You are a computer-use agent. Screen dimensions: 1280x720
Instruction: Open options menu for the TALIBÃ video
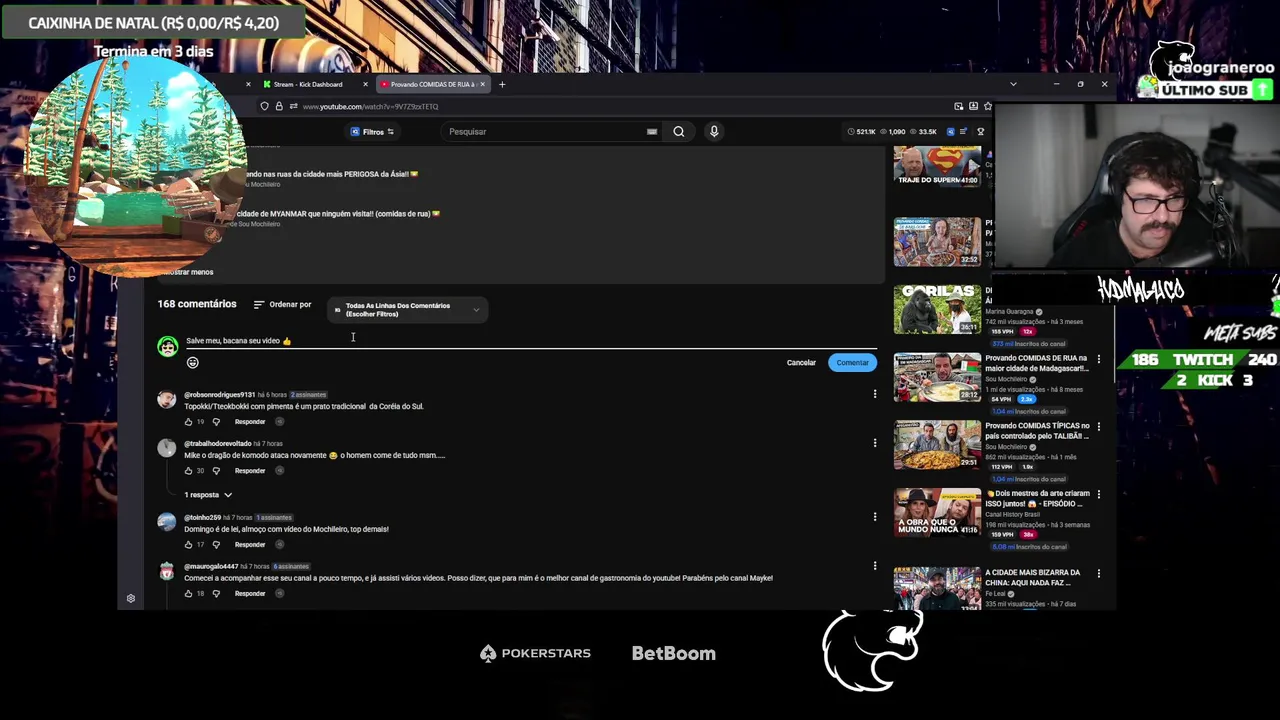coord(1099,427)
